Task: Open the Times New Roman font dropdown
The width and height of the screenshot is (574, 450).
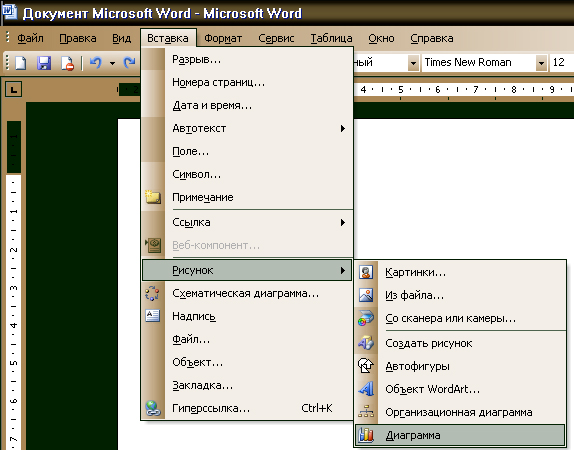Action: click(x=541, y=63)
